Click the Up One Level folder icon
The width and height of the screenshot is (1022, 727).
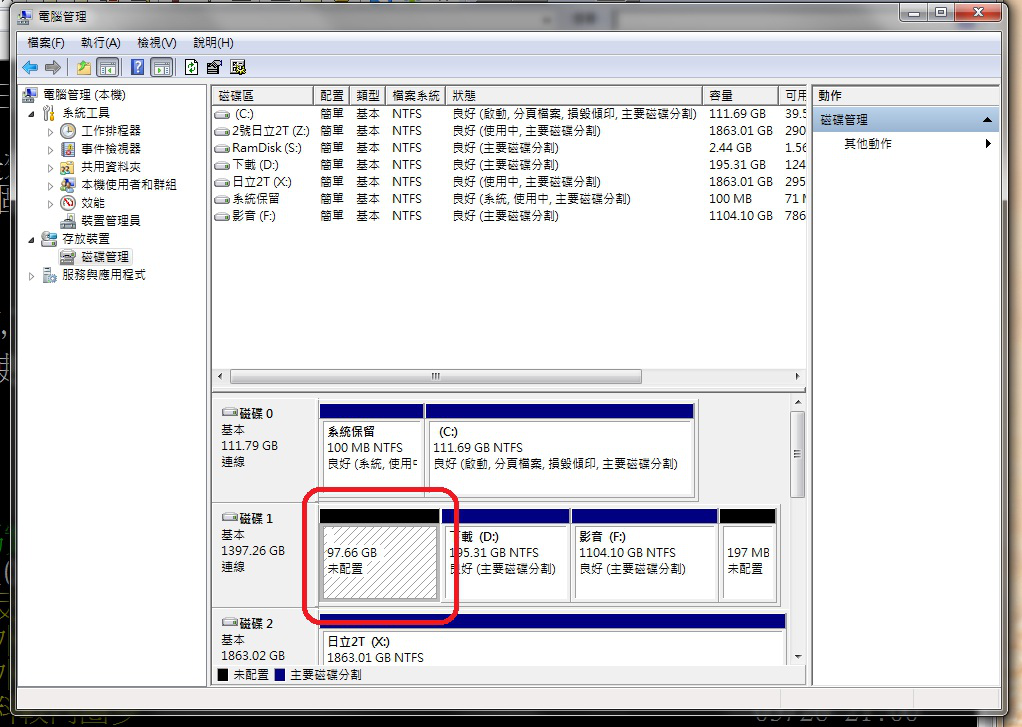(83, 67)
